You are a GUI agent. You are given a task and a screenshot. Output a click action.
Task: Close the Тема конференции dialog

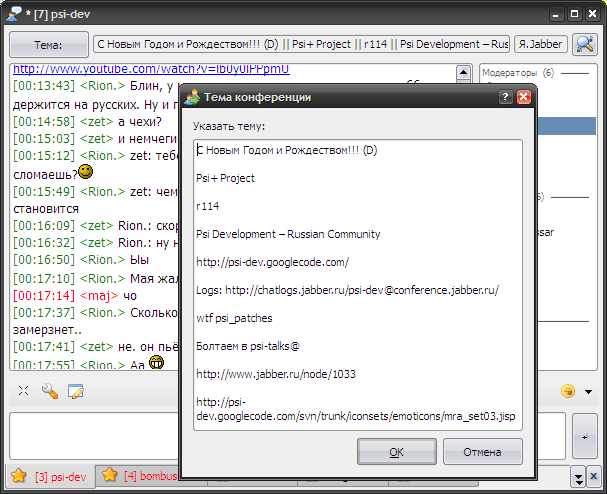(x=523, y=97)
